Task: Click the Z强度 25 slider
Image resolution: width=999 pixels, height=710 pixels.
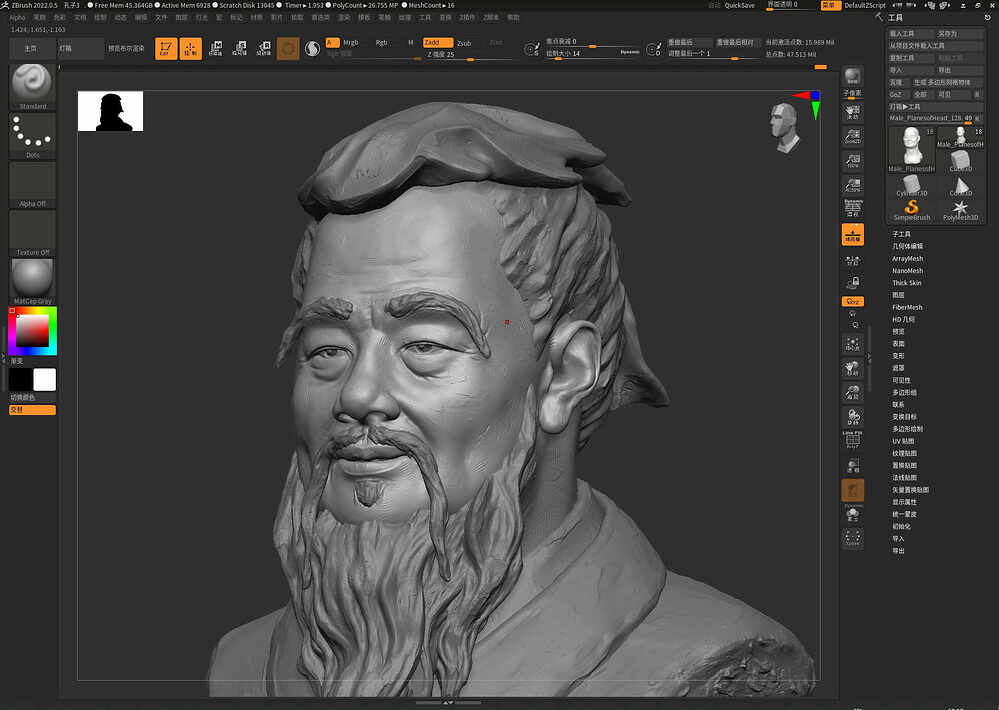Action: pyautogui.click(x=469, y=55)
